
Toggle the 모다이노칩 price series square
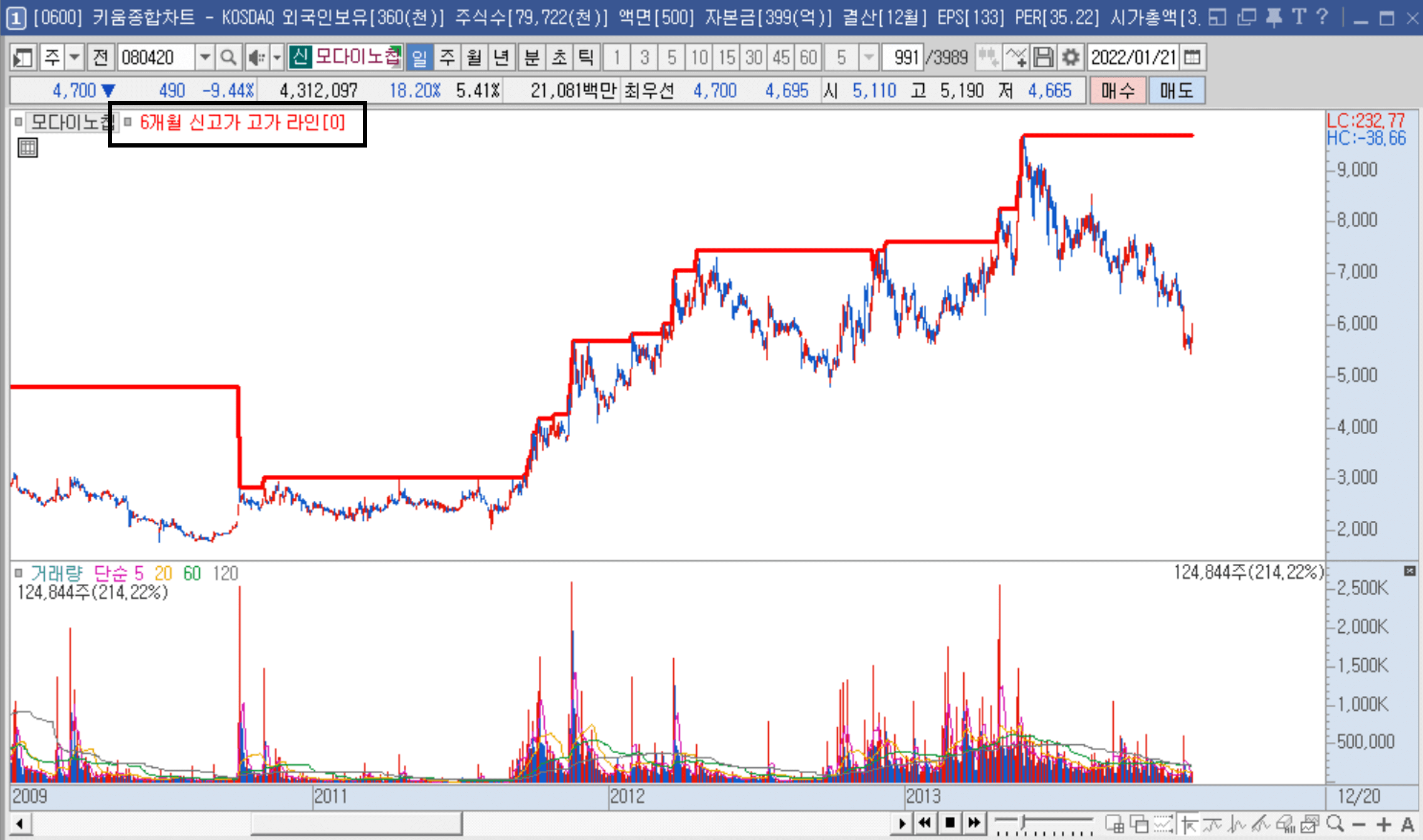[x=18, y=122]
